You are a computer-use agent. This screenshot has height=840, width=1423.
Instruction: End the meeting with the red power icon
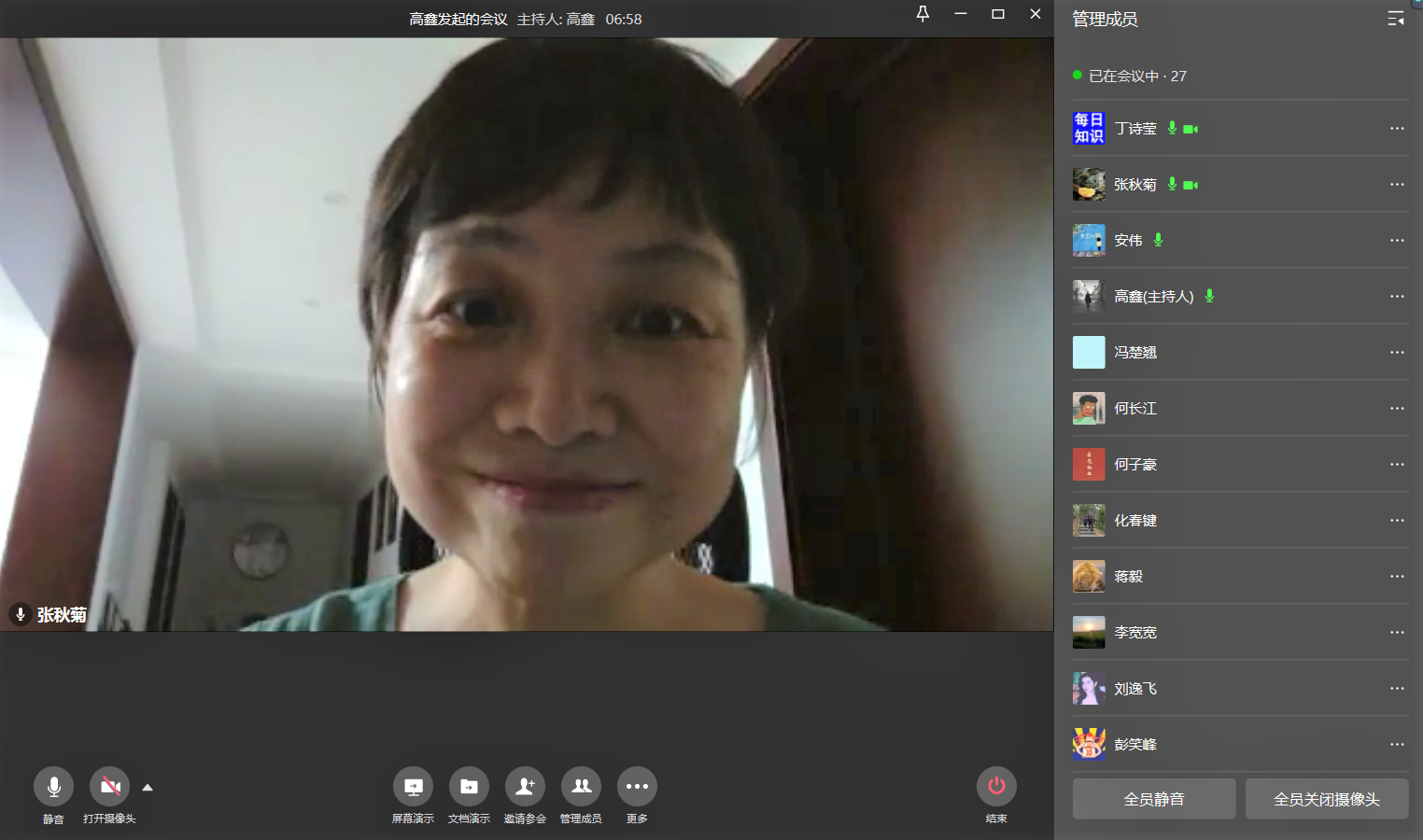pos(996,787)
